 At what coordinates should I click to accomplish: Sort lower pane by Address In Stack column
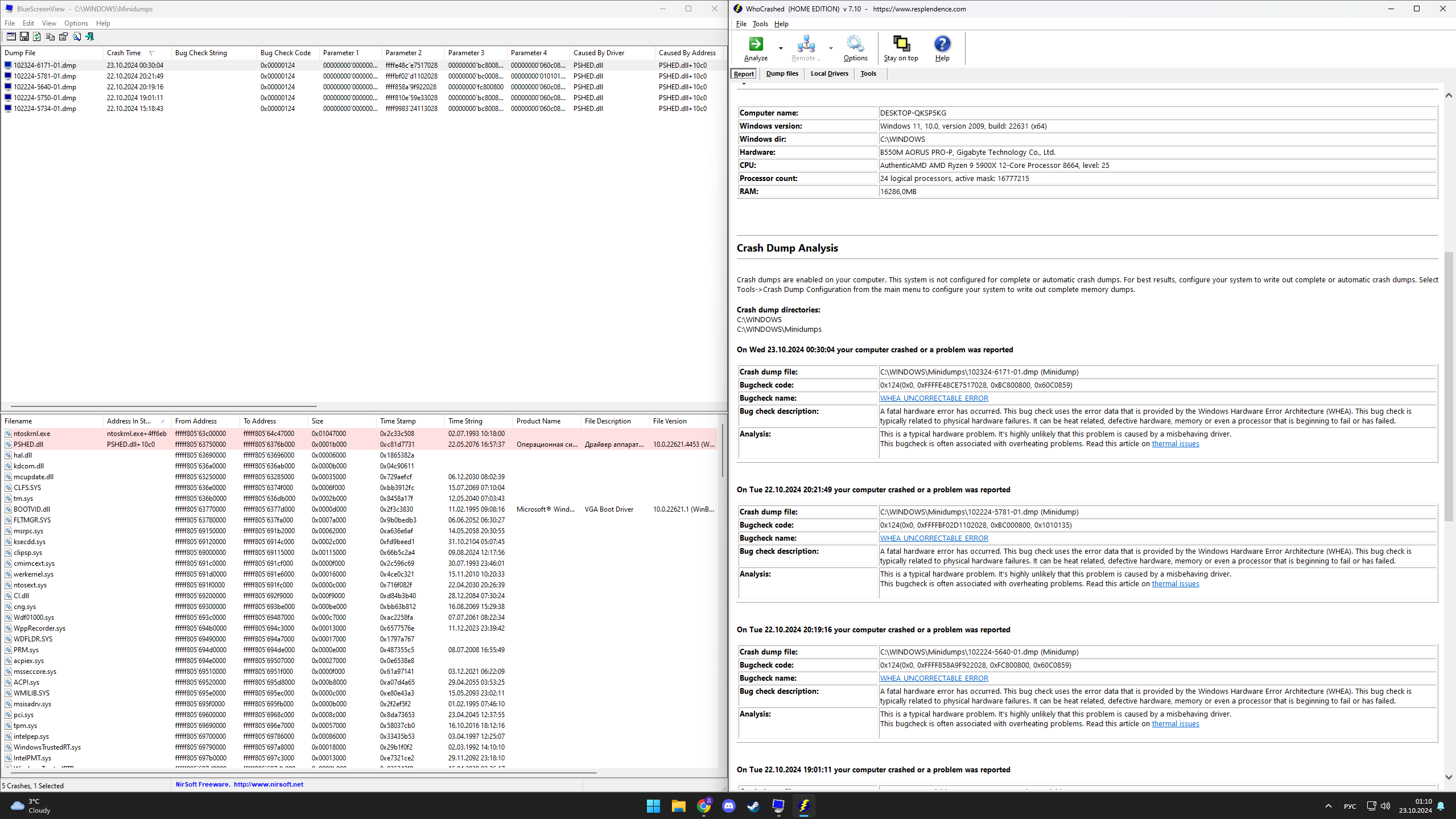click(x=137, y=421)
